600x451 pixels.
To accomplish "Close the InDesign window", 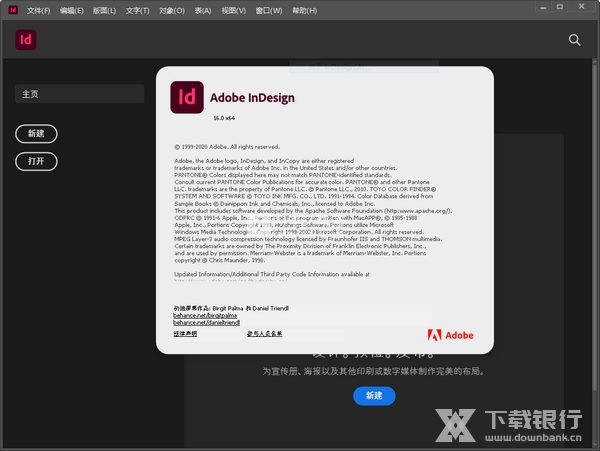I will tap(581, 7).
